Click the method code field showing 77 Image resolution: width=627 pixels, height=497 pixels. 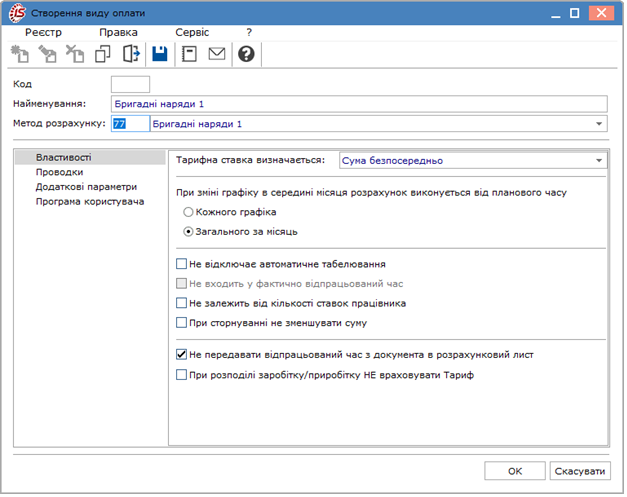coord(131,124)
